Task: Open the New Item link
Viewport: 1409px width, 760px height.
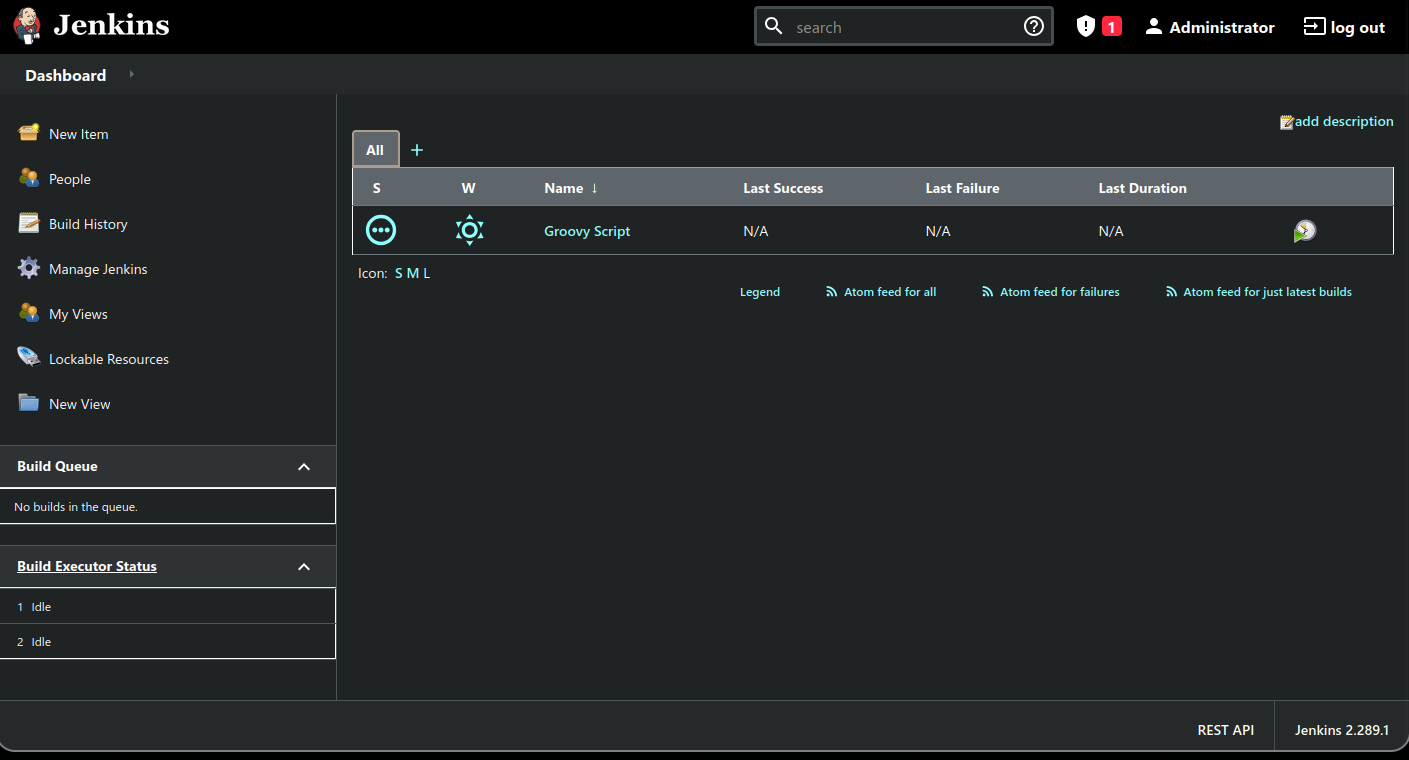Action: pyautogui.click(x=79, y=134)
